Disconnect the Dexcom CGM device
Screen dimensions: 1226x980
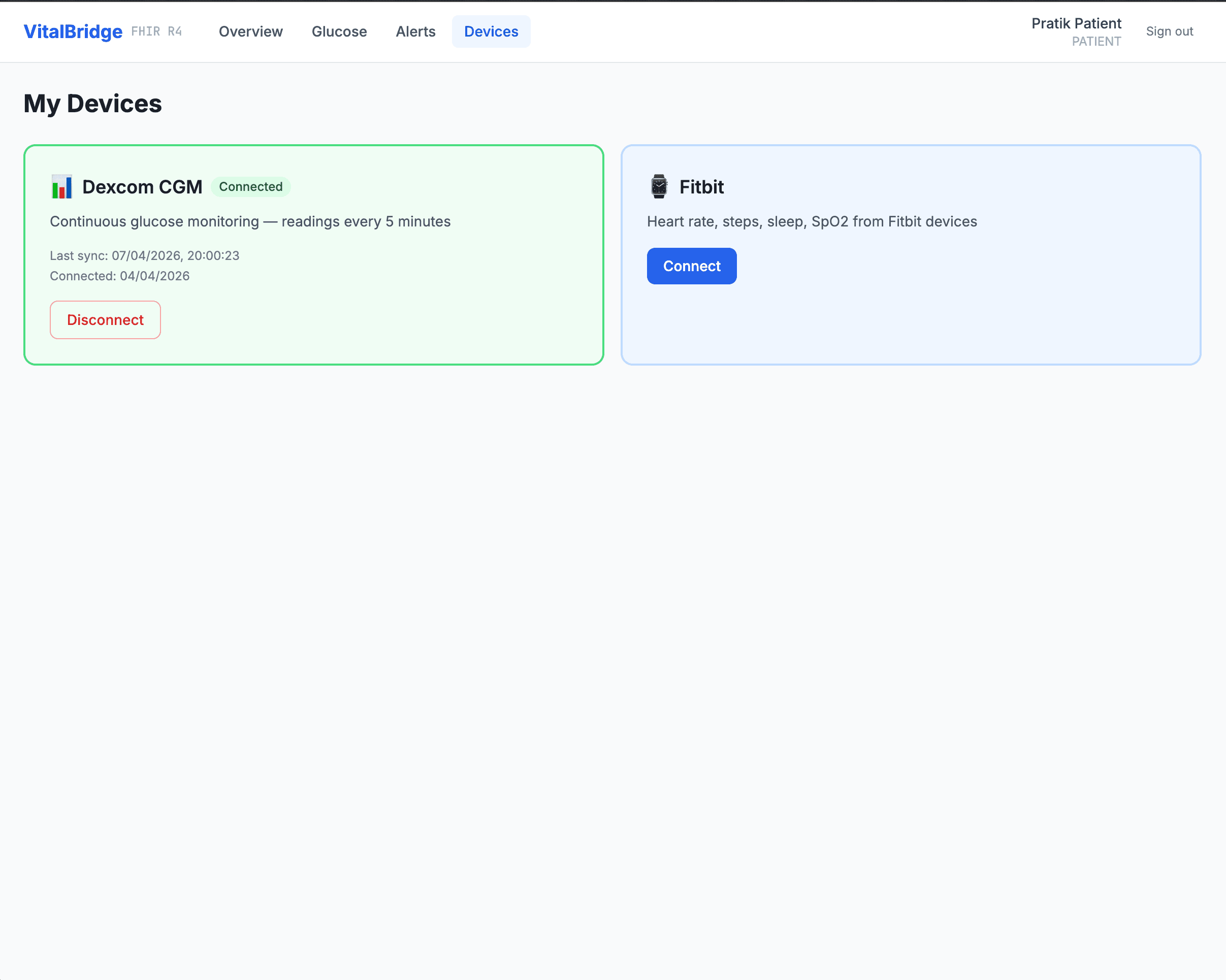pyautogui.click(x=105, y=320)
